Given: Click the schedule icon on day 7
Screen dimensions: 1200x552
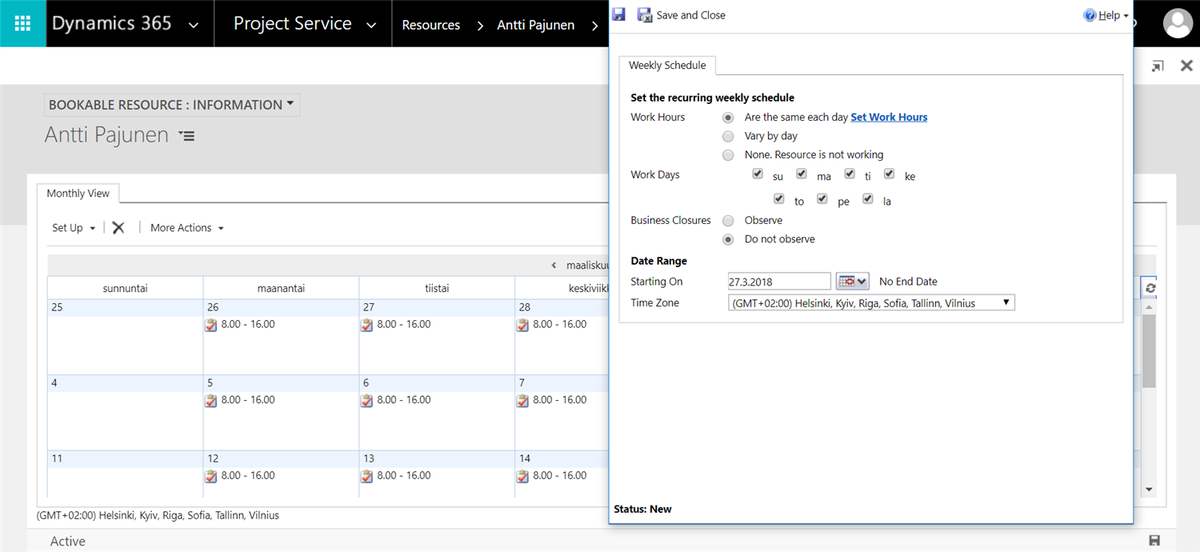Looking at the screenshot, I should (523, 400).
